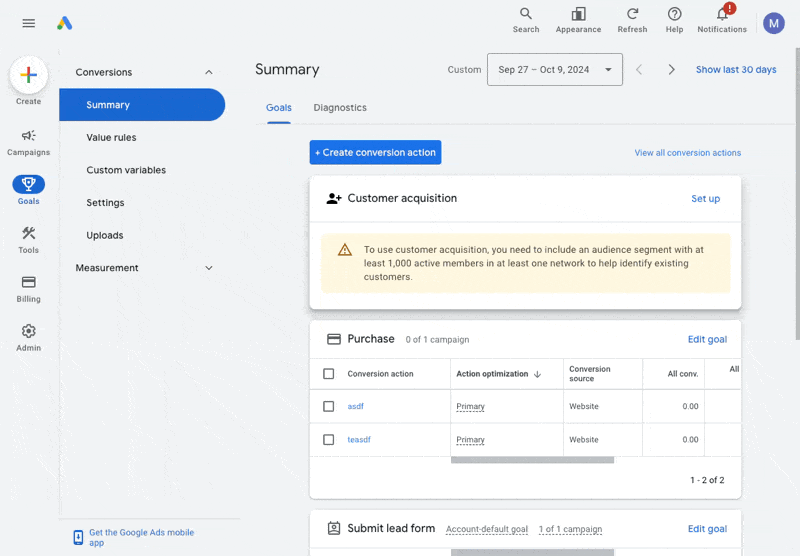The height and width of the screenshot is (556, 800).
Task: Click the All conv. column header
Action: [683, 374]
